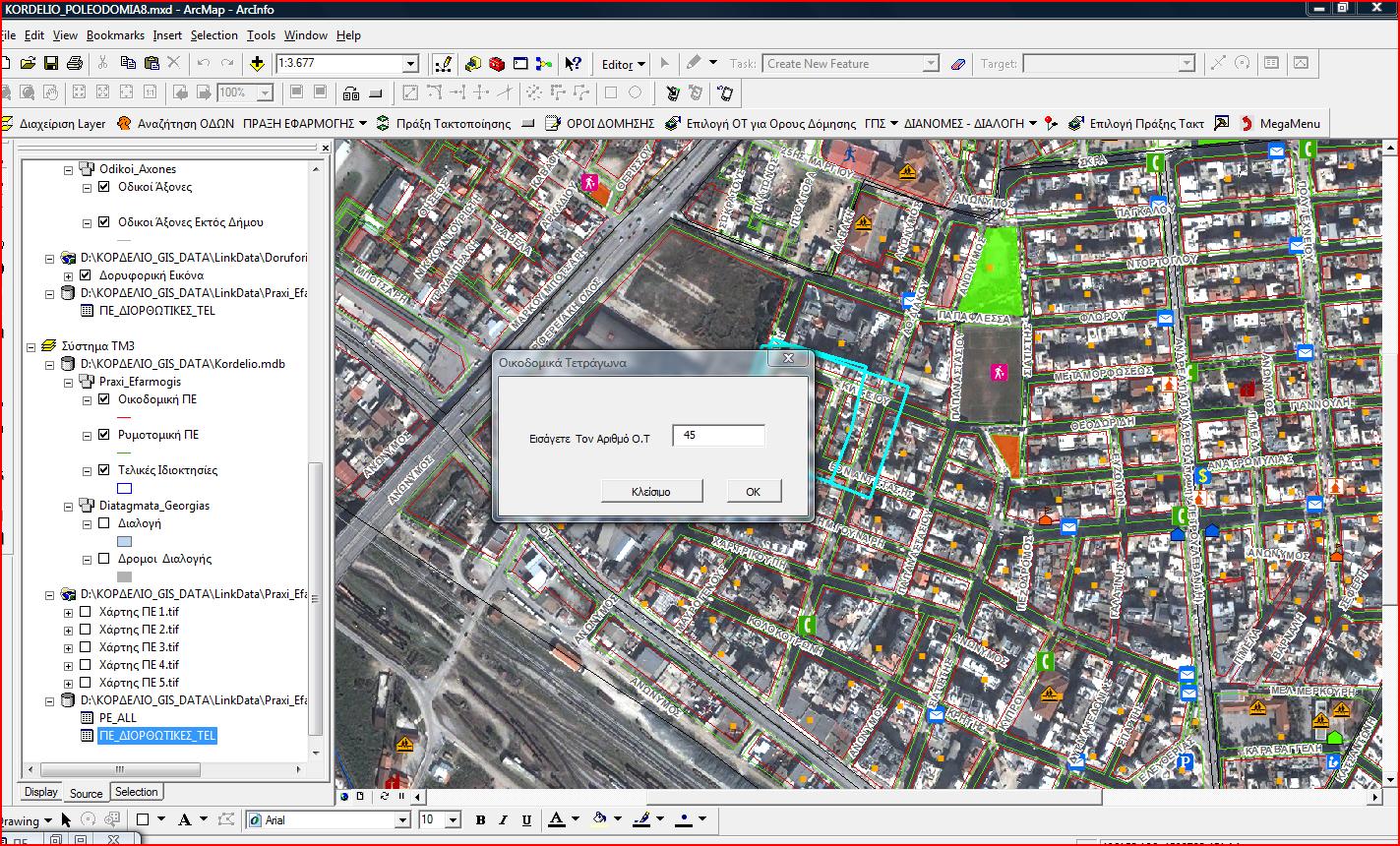Expand the Χάρτης ΠΕ 3.tif node
Image resolution: width=1400 pixels, height=846 pixels.
tap(68, 647)
